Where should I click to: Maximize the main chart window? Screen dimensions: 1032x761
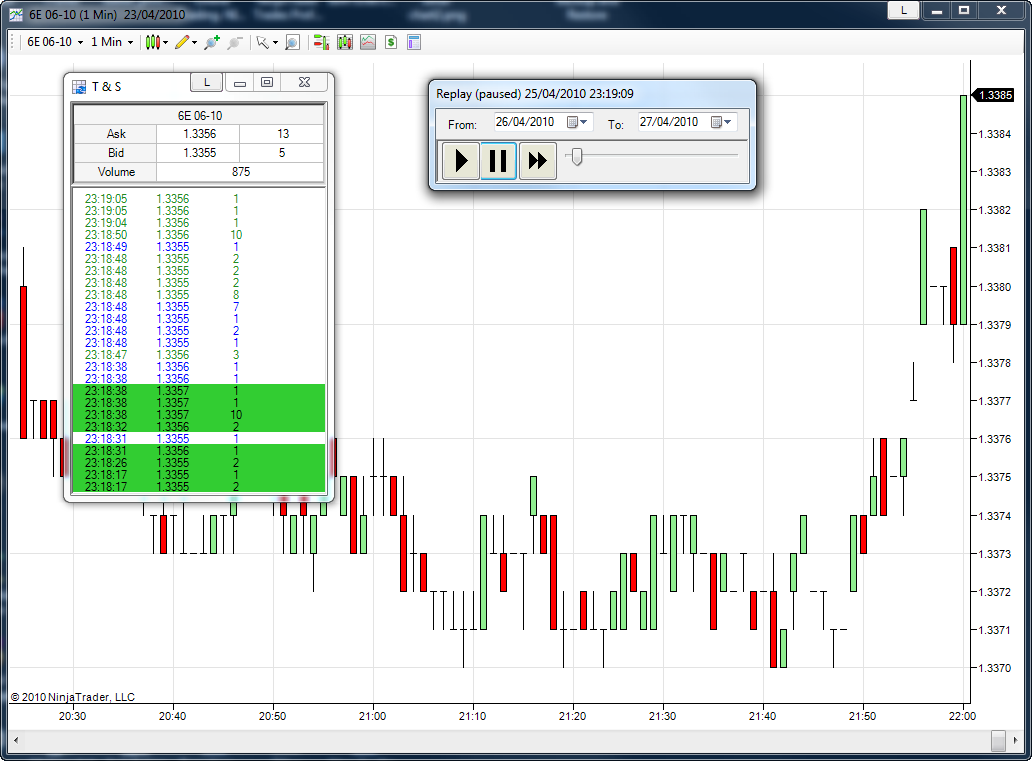964,11
